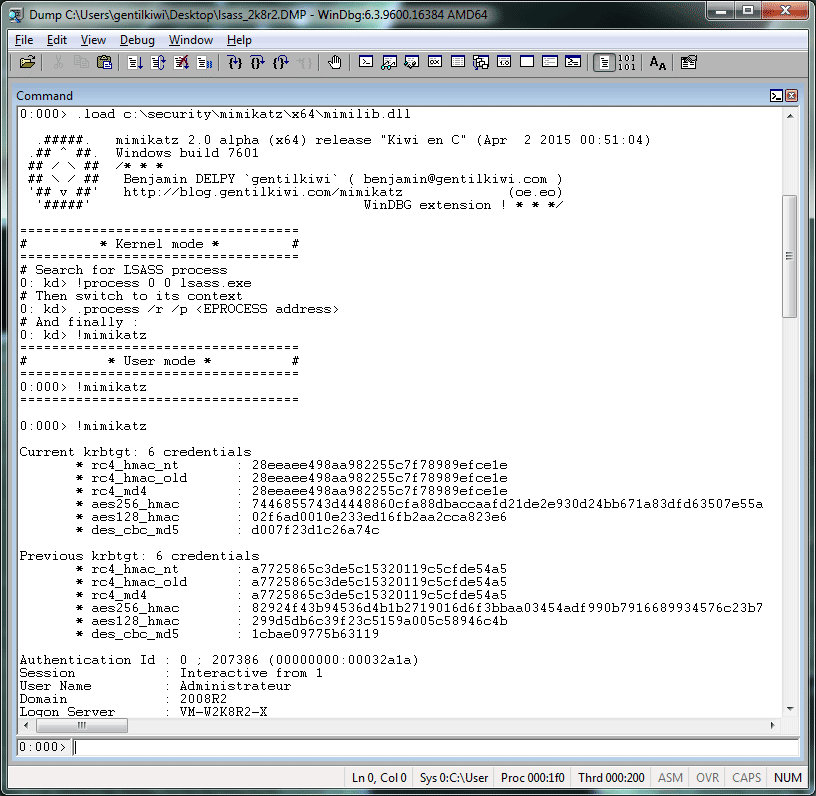816x796 pixels.
Task: Open the View menu
Action: tap(93, 40)
